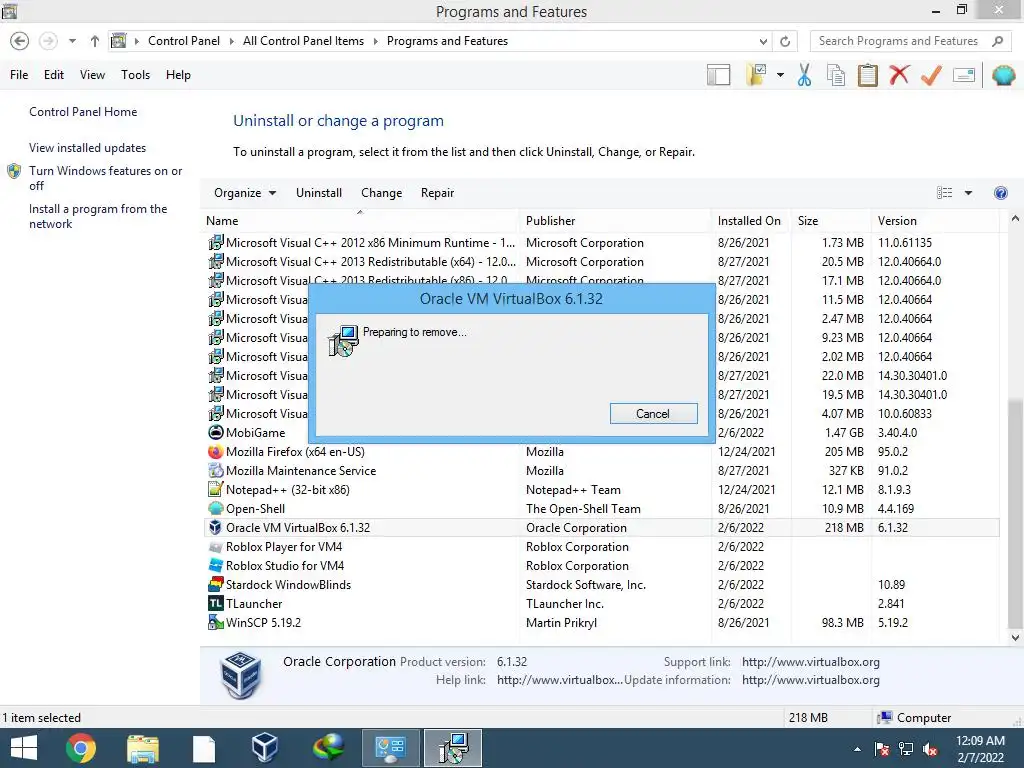Open the recent locations dropdown arrow
Viewport: 1024px width, 768px height.
pos(72,41)
